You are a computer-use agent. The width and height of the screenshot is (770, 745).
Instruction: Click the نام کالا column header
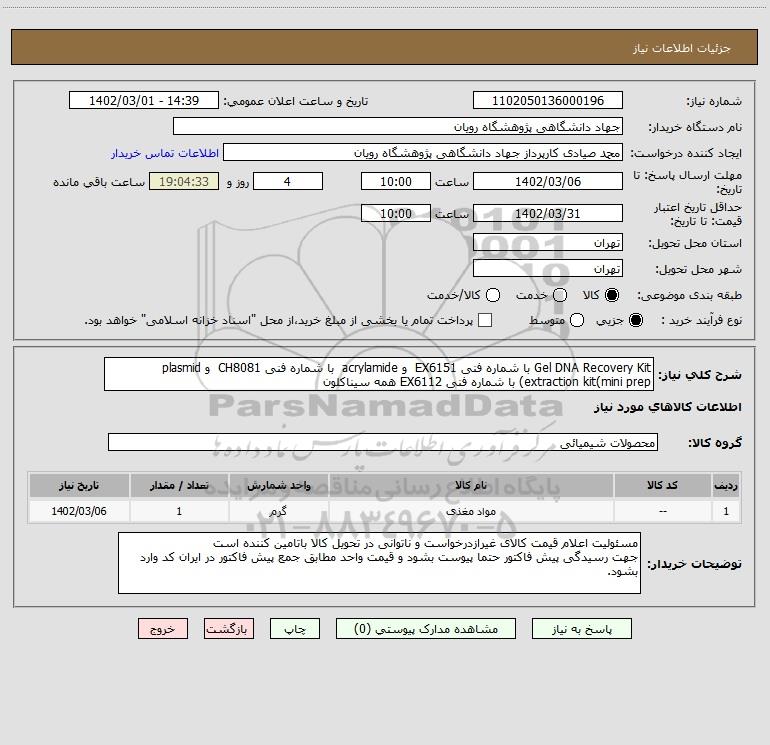click(x=470, y=485)
